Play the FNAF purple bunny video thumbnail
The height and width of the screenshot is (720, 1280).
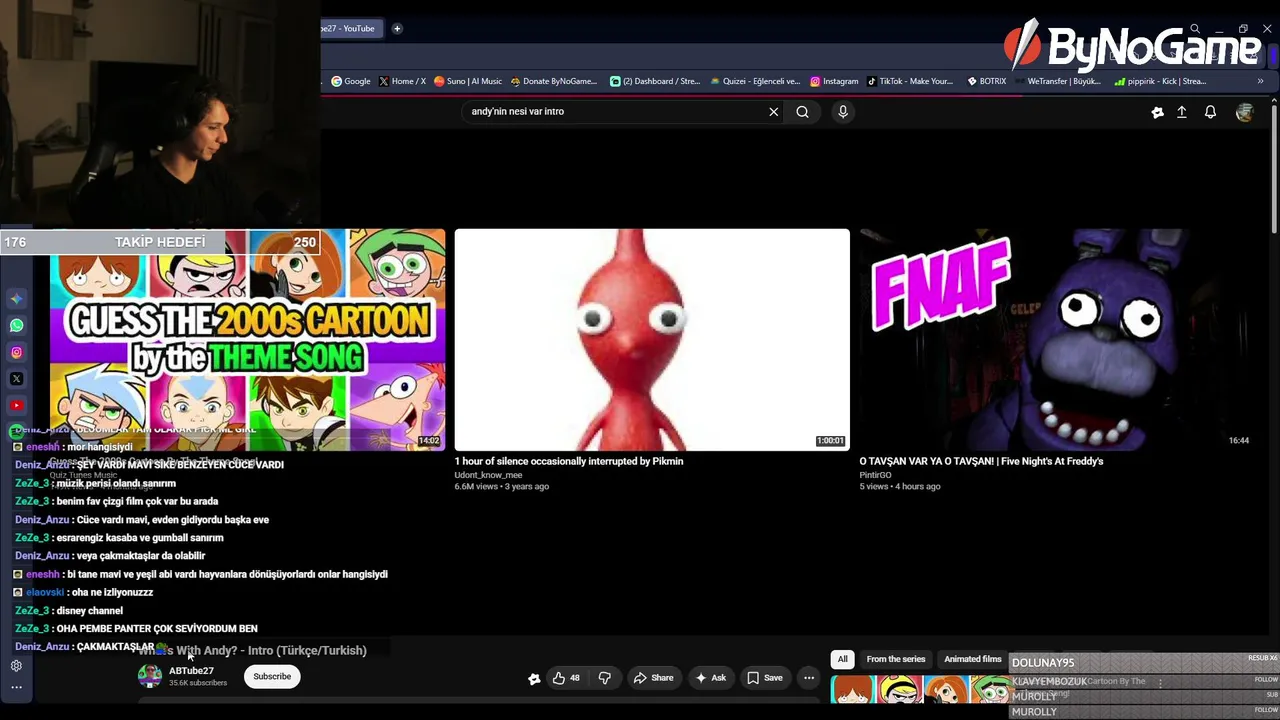(x=1057, y=340)
